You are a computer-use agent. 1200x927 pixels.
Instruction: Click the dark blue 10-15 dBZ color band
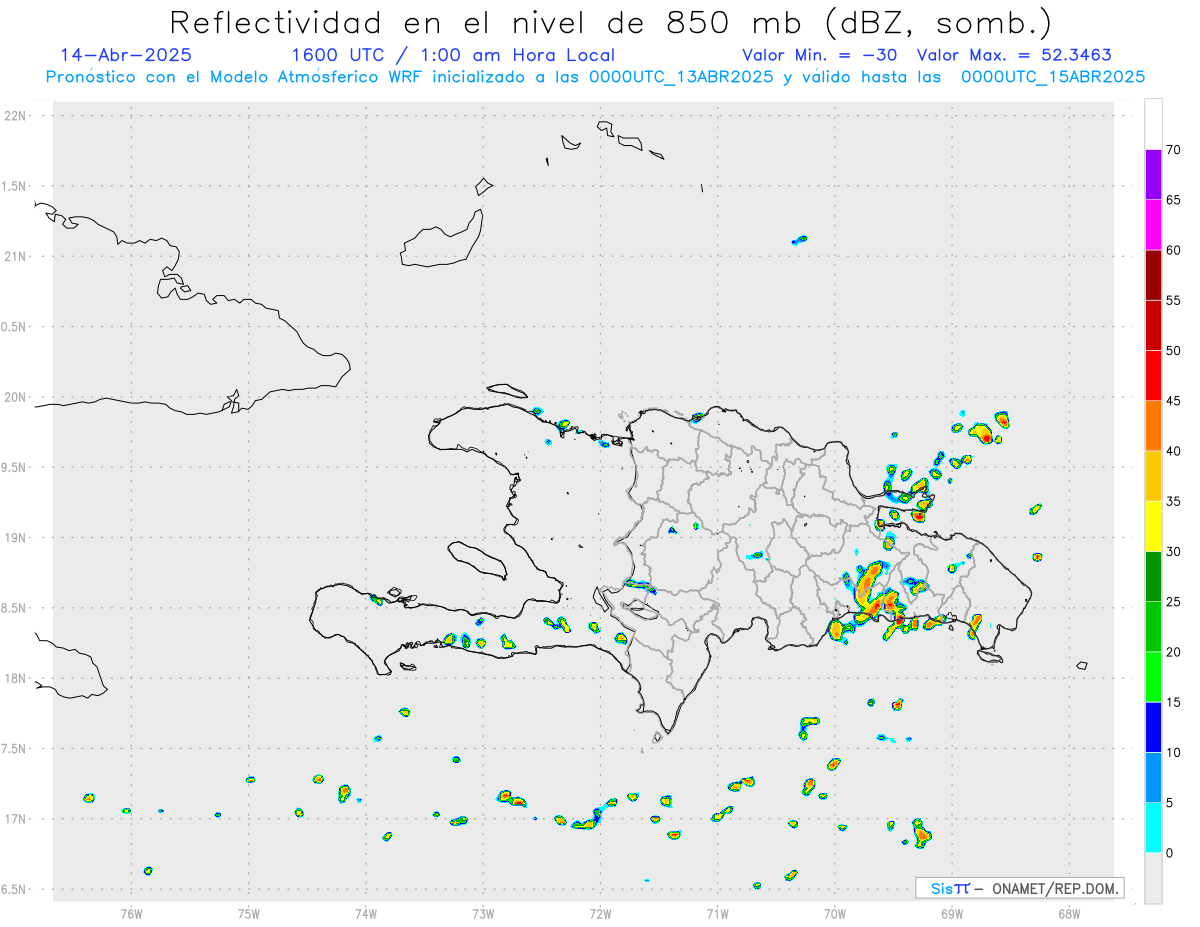point(1153,727)
